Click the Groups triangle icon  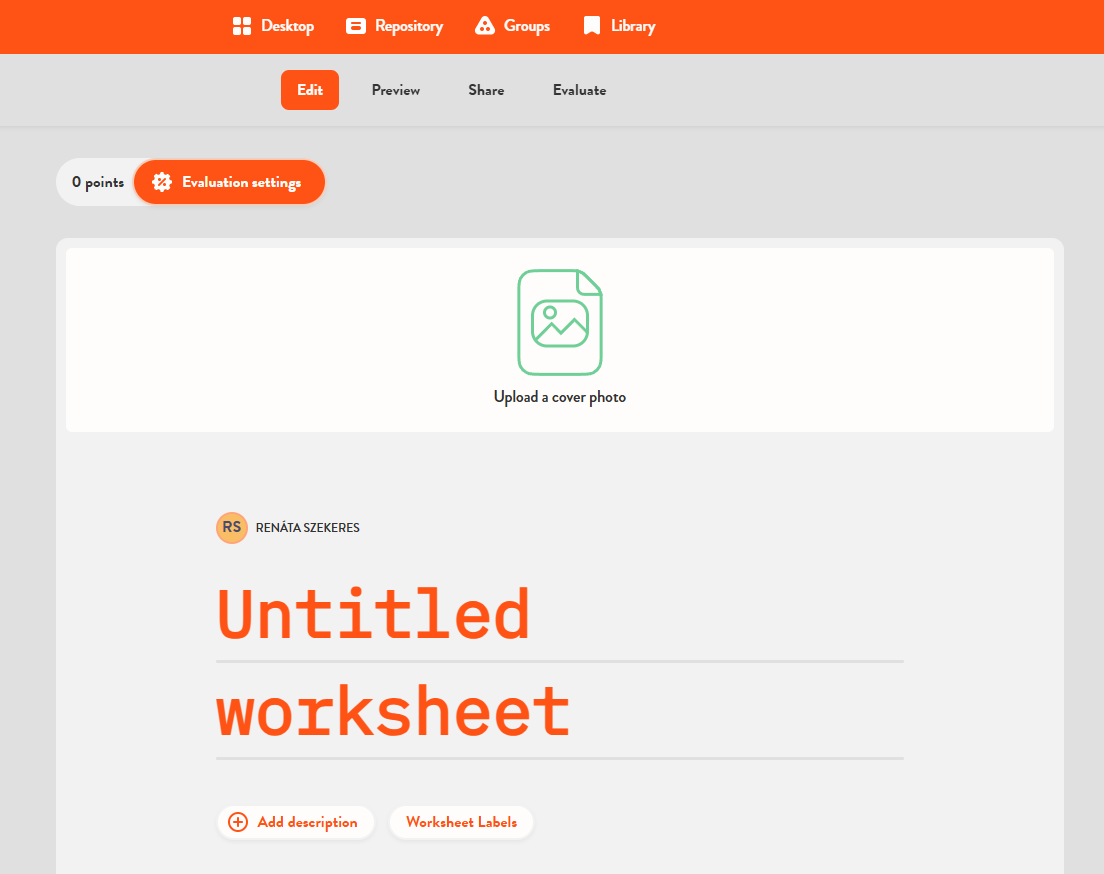coord(485,26)
